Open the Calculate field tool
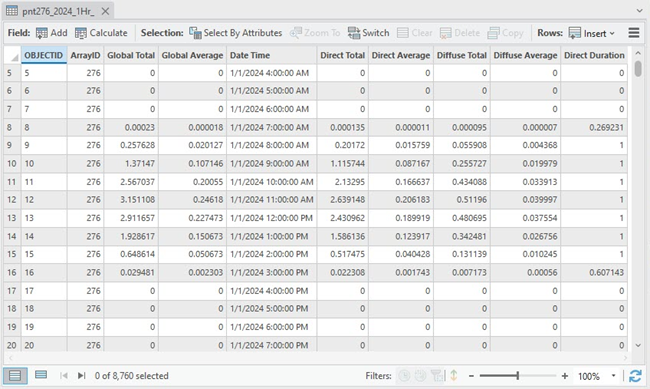The height and width of the screenshot is (389, 650). [101, 33]
